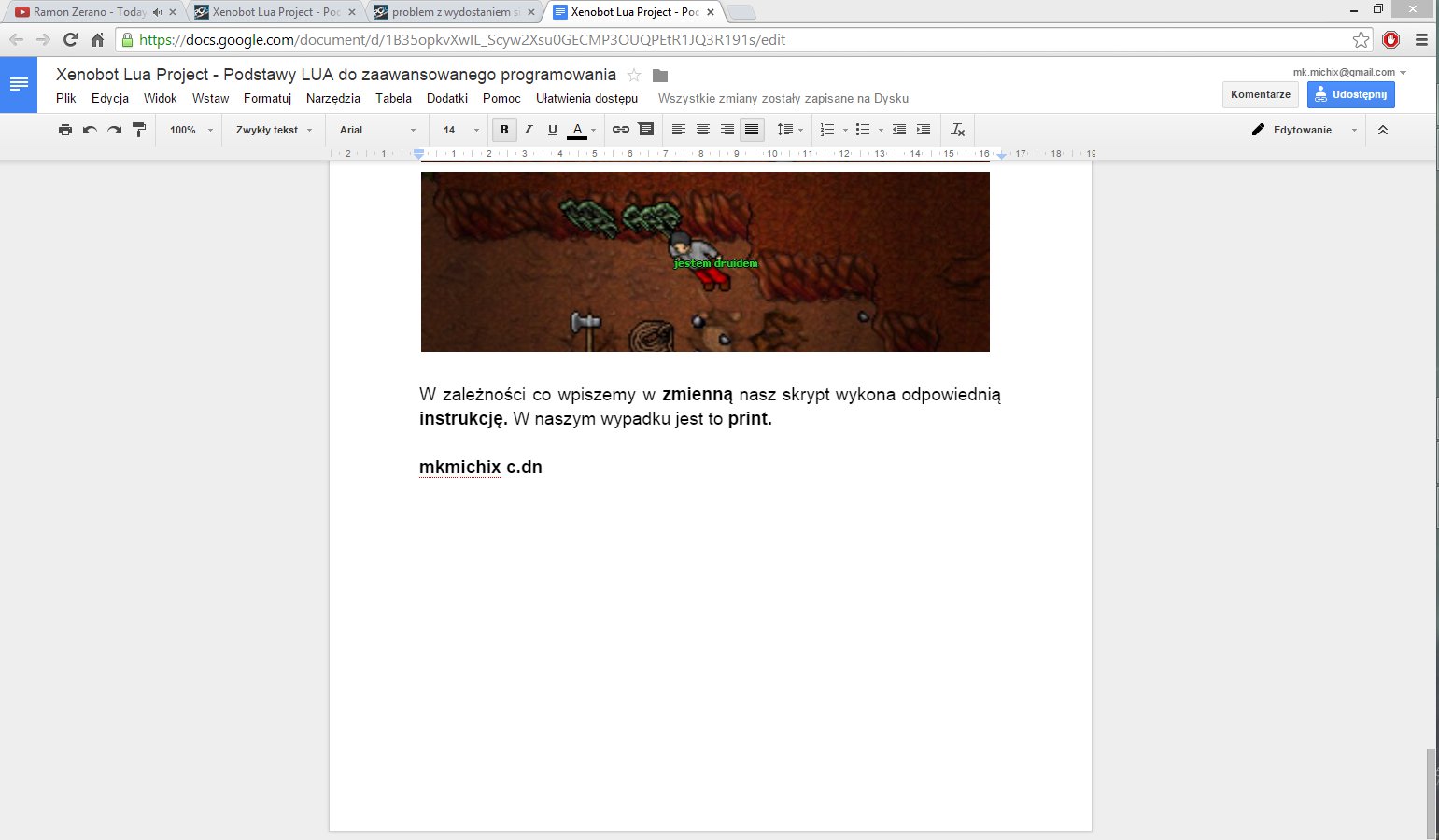Open the Chrome menu
Image resolution: width=1439 pixels, height=840 pixels.
tap(1421, 39)
